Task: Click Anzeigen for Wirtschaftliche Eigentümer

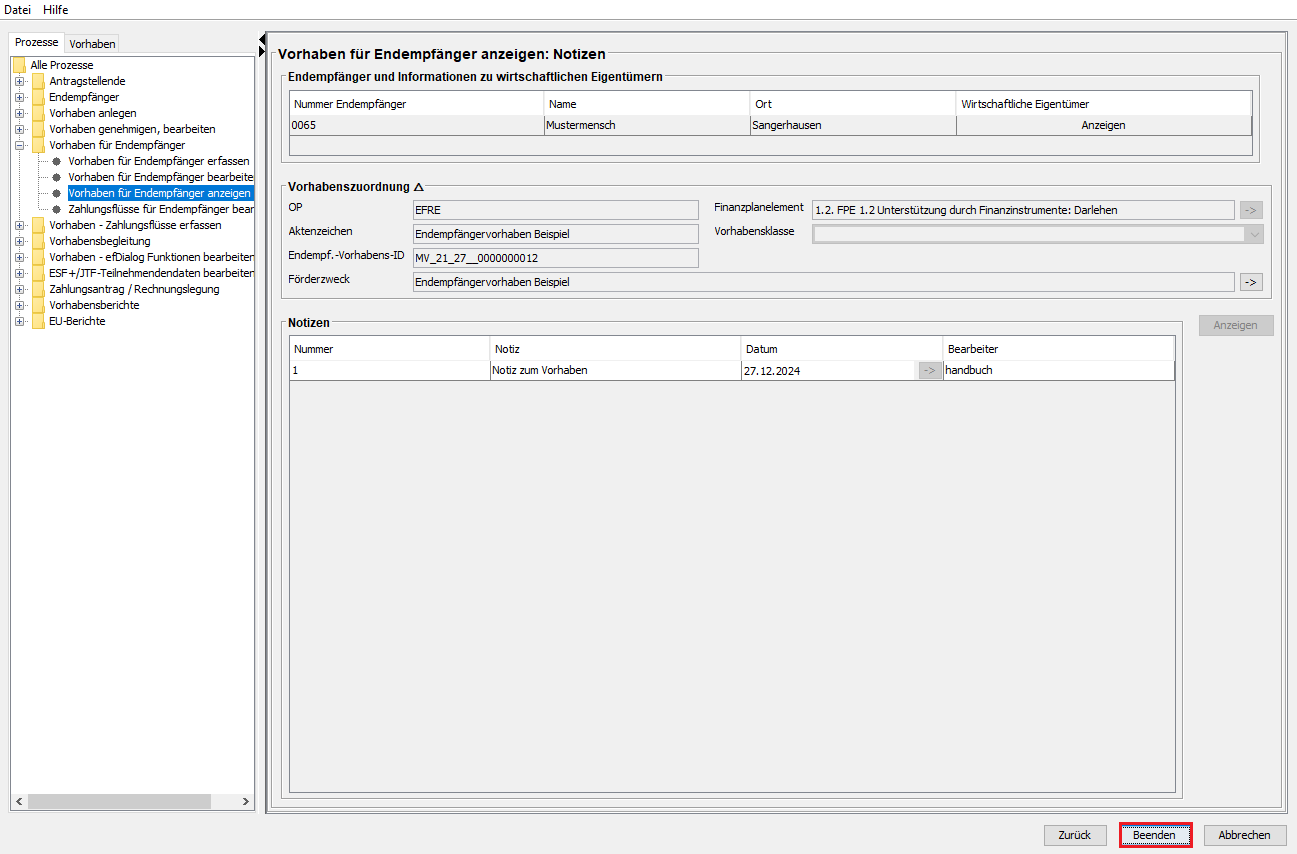Action: 1103,125
